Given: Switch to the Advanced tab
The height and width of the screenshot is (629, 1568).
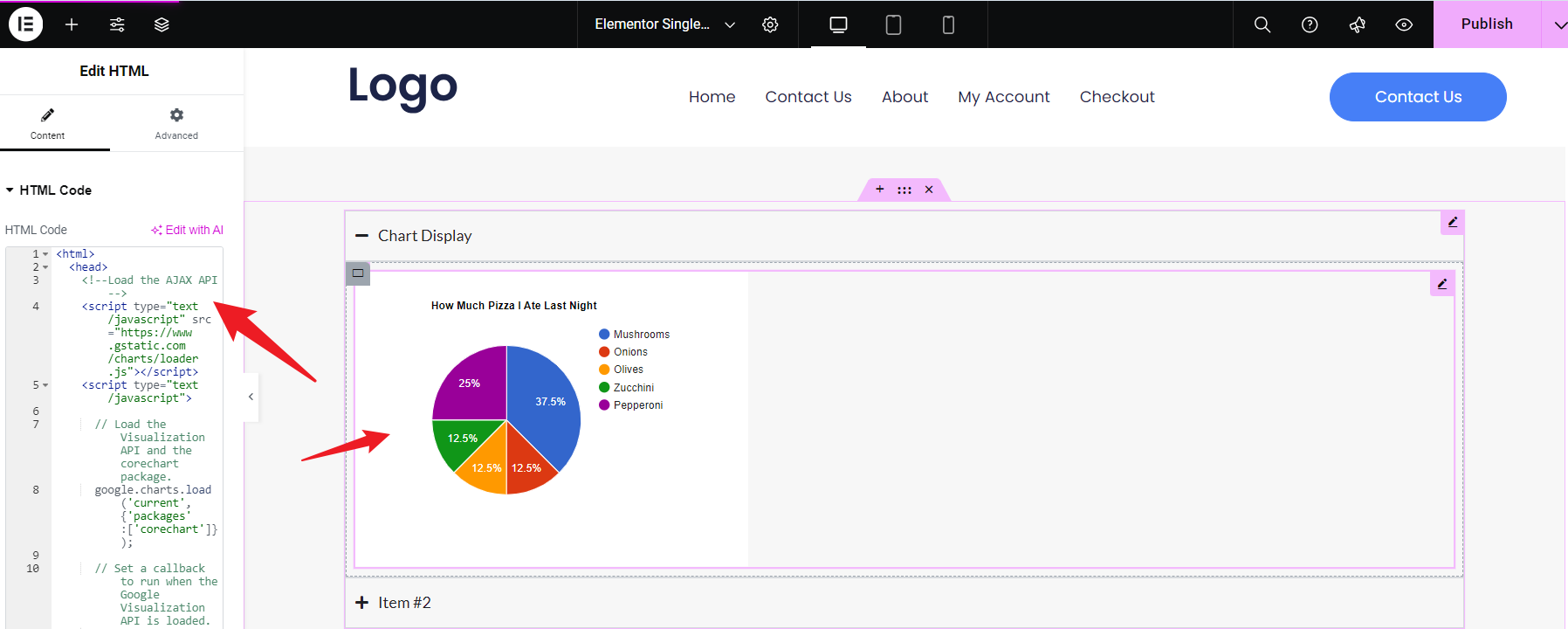Looking at the screenshot, I should coord(176,124).
